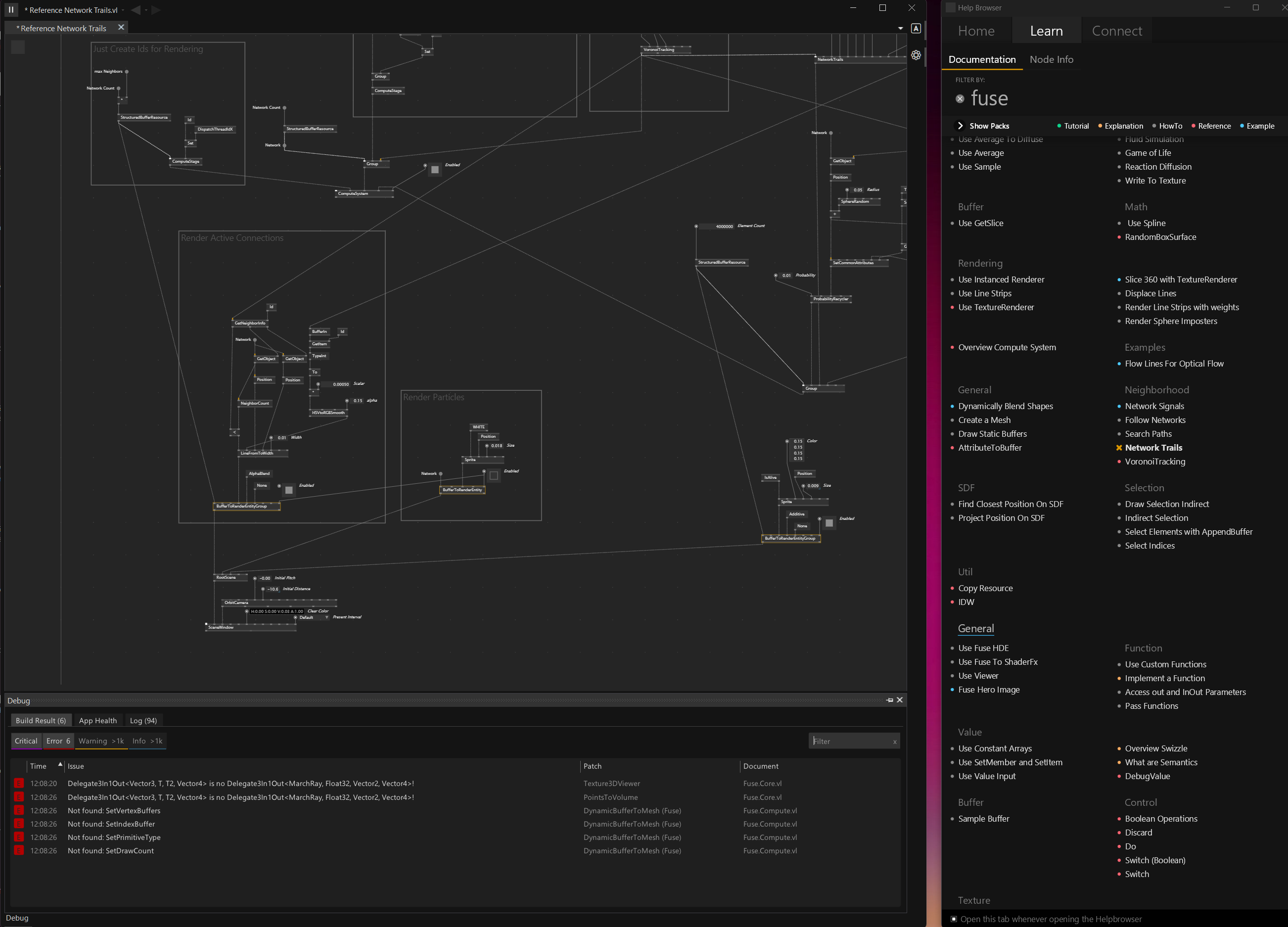Pin the Debug panel
This screenshot has height=927, width=1288.
point(889,700)
